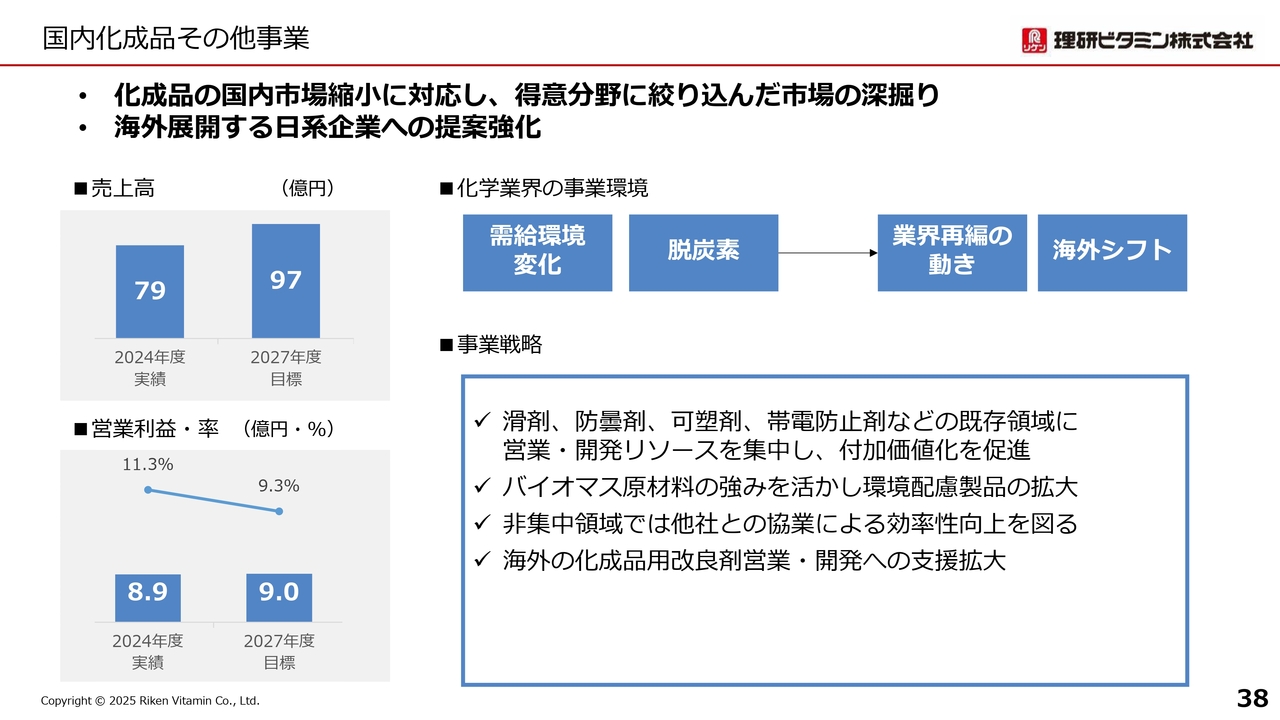The image size is (1280, 720).
Task: Click the checkmark beside 非集中領域
Action: pos(481,523)
